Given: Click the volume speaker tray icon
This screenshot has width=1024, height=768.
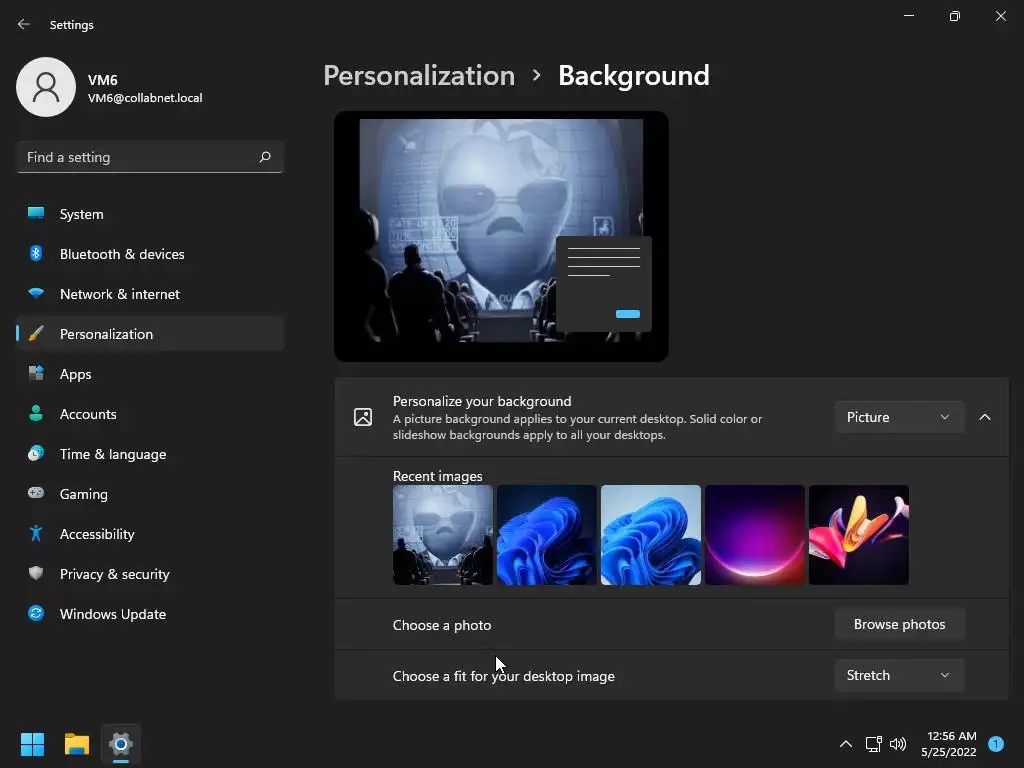Looking at the screenshot, I should pyautogui.click(x=898, y=744).
